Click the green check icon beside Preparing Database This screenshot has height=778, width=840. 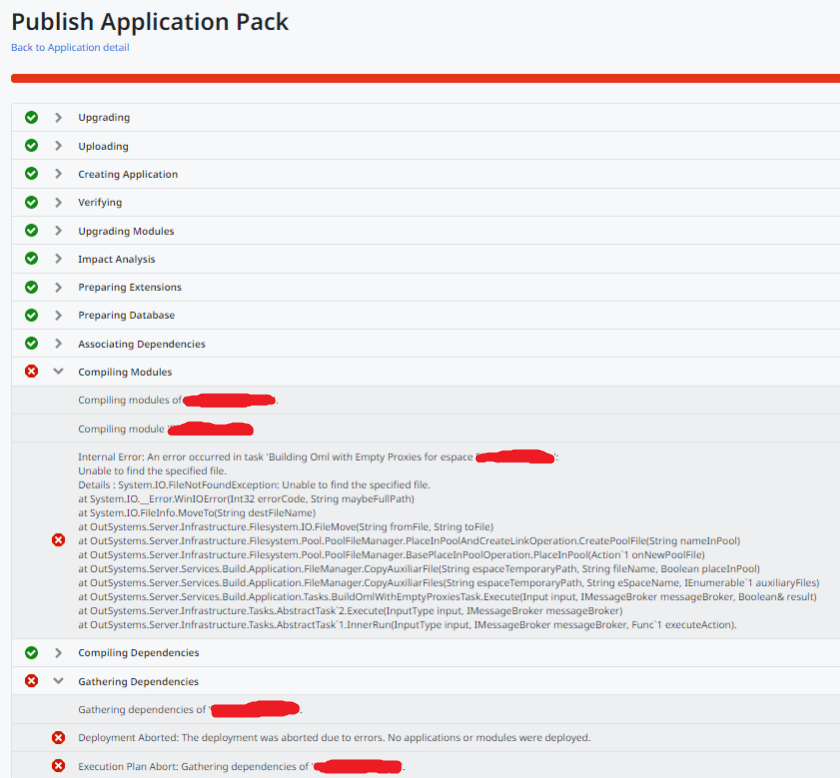click(x=31, y=315)
